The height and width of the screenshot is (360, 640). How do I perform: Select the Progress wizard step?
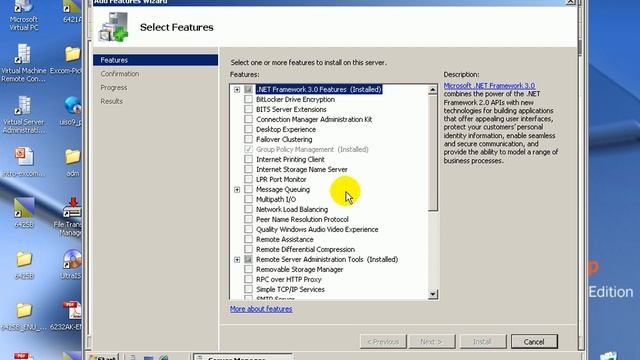113,87
